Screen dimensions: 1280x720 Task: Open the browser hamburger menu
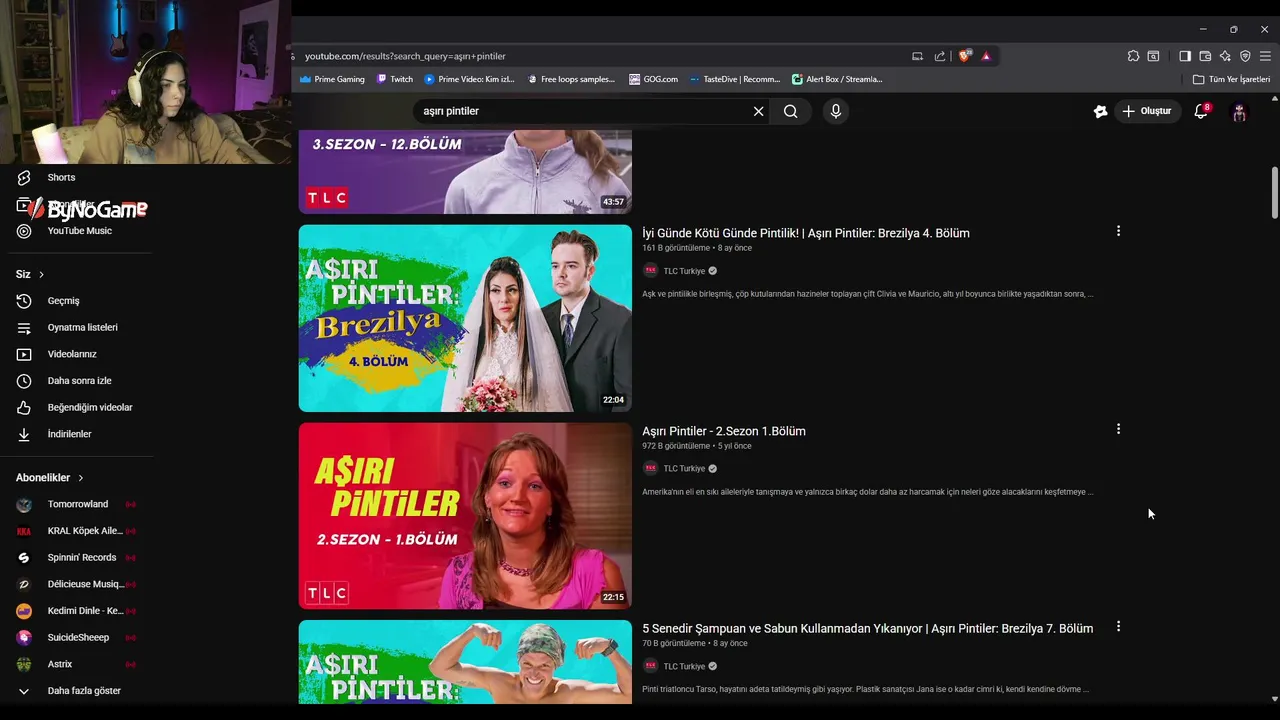(1265, 56)
